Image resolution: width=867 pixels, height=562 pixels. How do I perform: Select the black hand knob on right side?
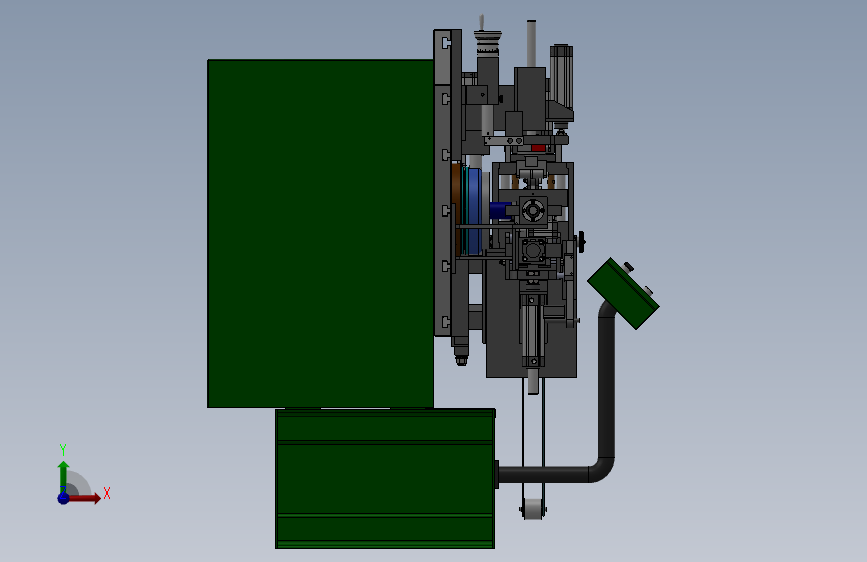pos(581,242)
